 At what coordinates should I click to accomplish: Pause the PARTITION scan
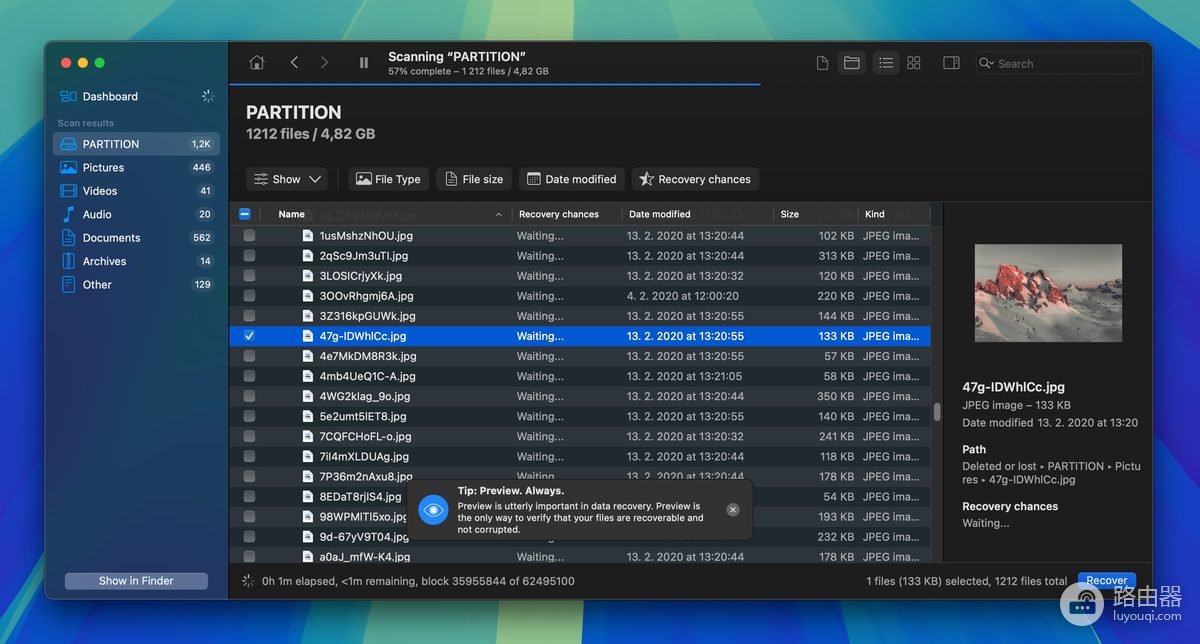(x=364, y=63)
